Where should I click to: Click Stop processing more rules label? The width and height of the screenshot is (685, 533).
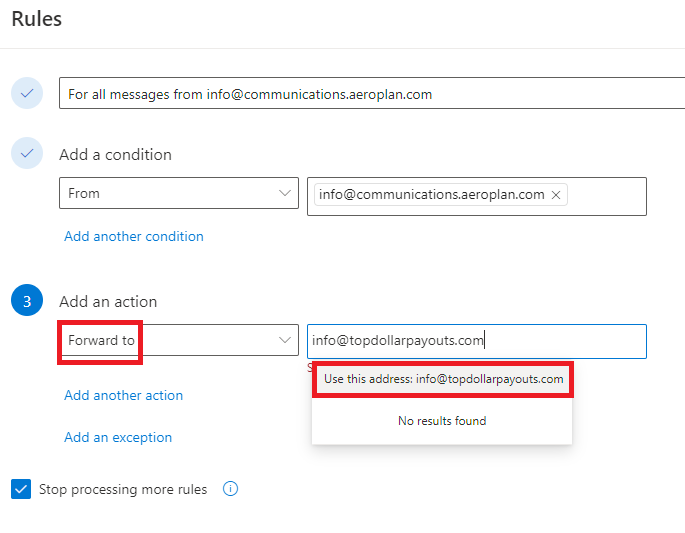tap(123, 489)
